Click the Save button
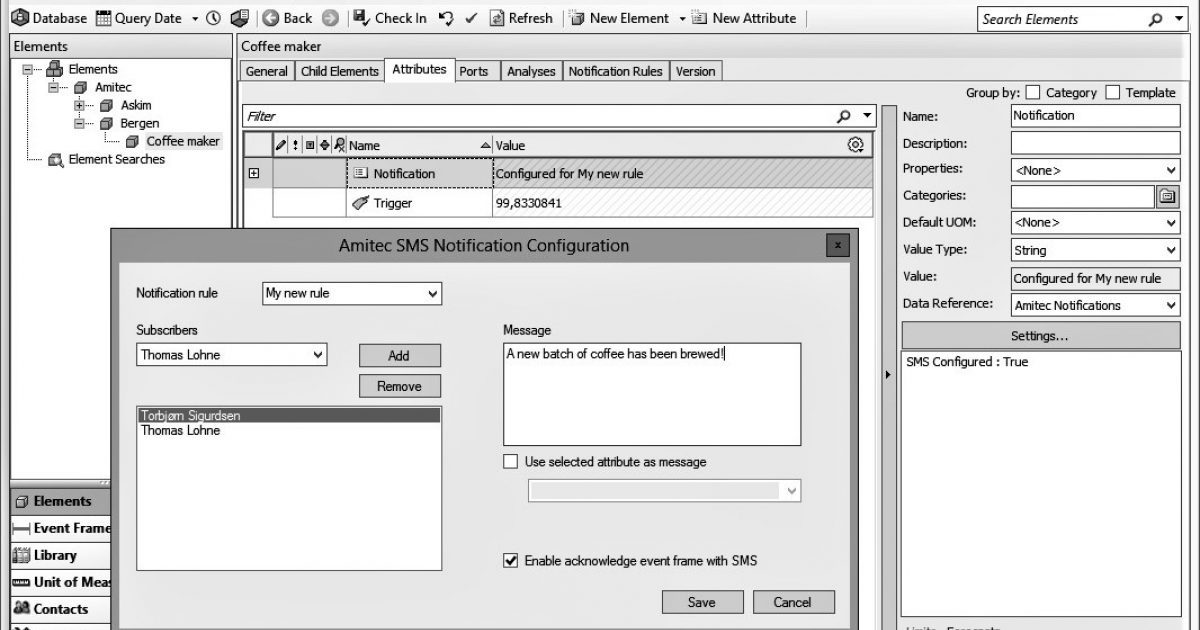 (x=701, y=601)
